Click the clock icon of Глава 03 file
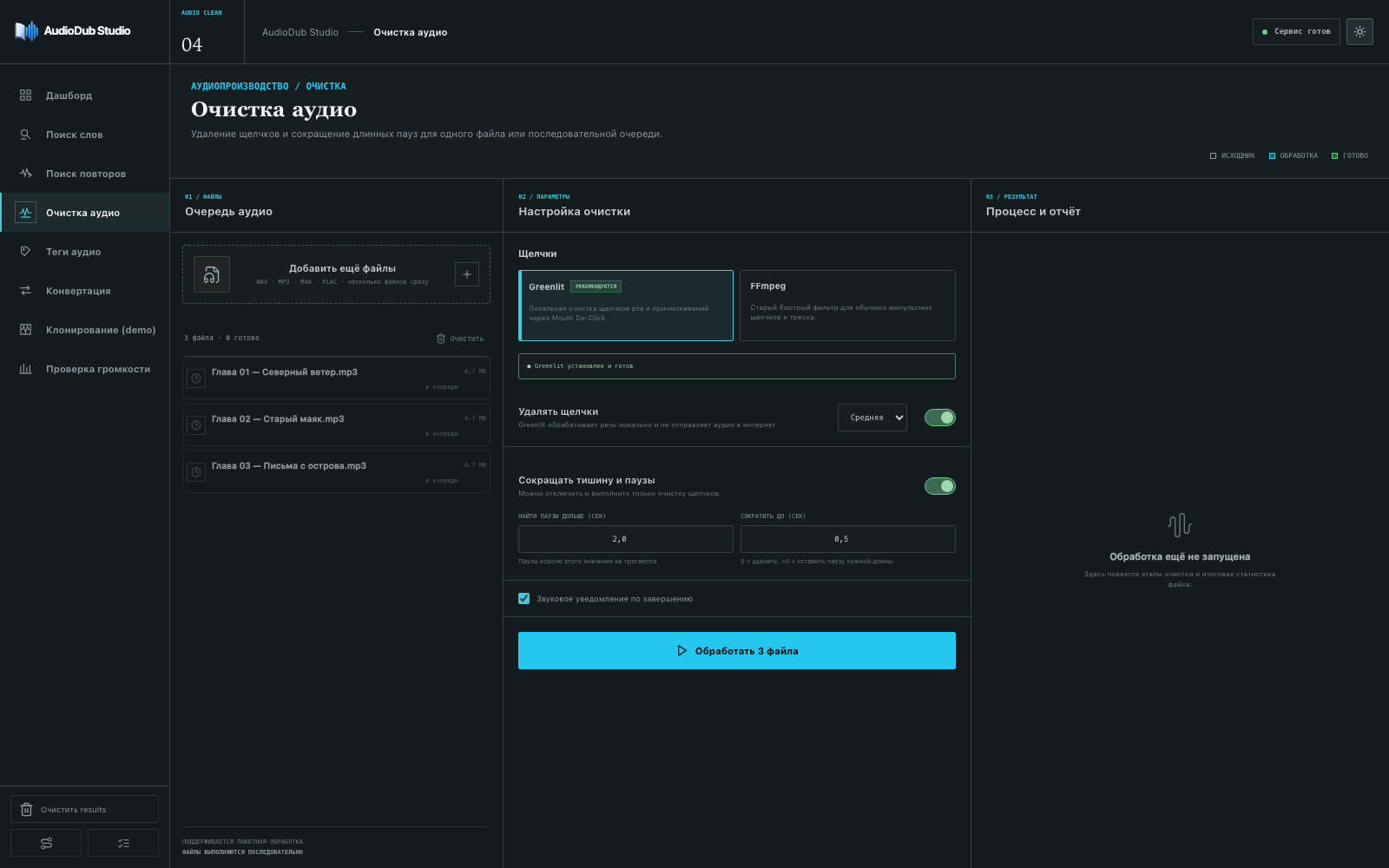The width and height of the screenshot is (1389, 868). 196,472
